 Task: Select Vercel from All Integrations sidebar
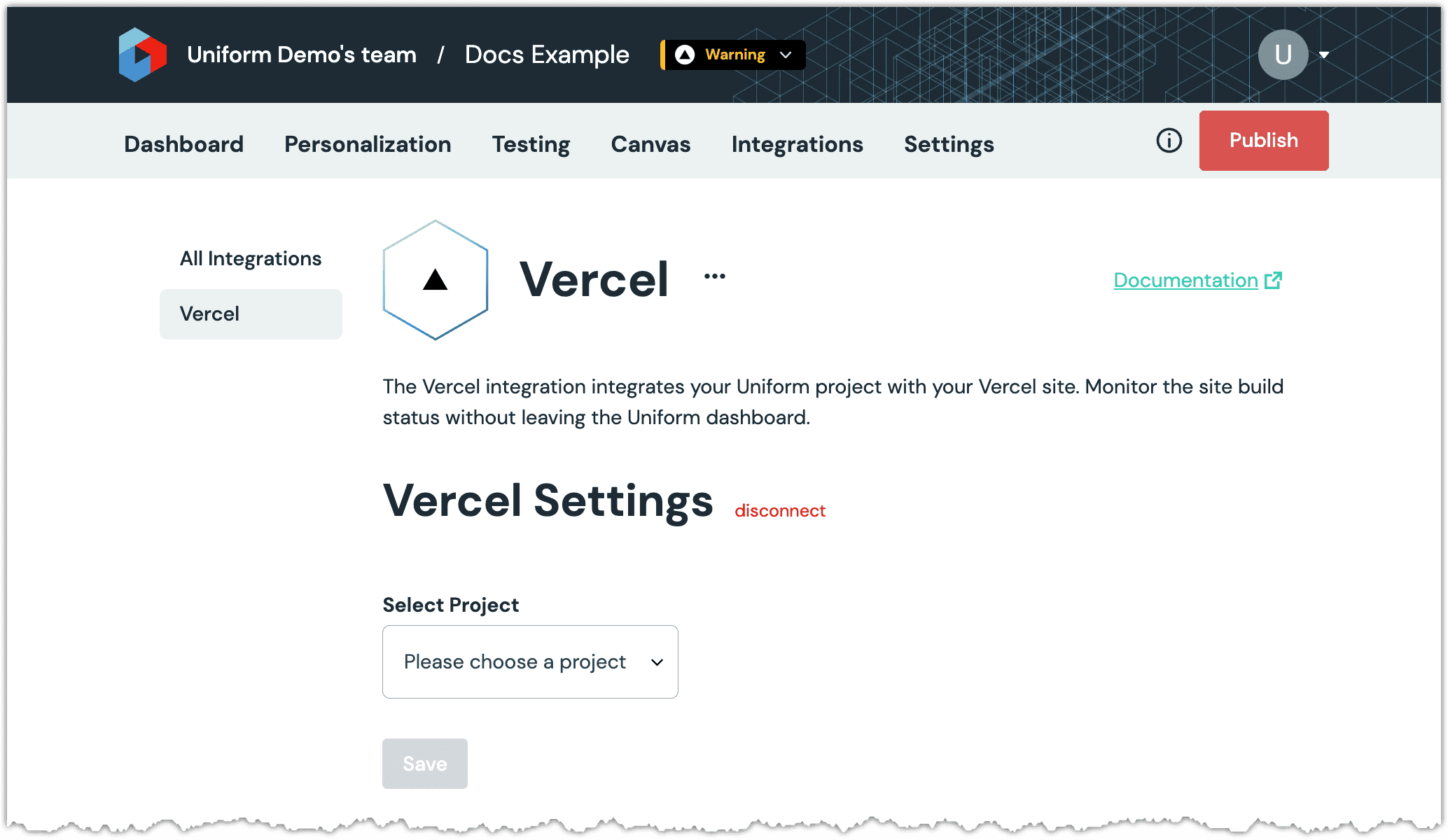pos(252,313)
